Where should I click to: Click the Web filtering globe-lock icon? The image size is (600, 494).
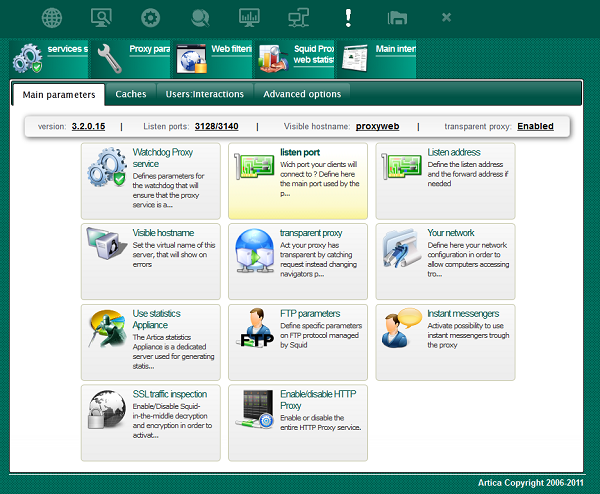pos(191,59)
